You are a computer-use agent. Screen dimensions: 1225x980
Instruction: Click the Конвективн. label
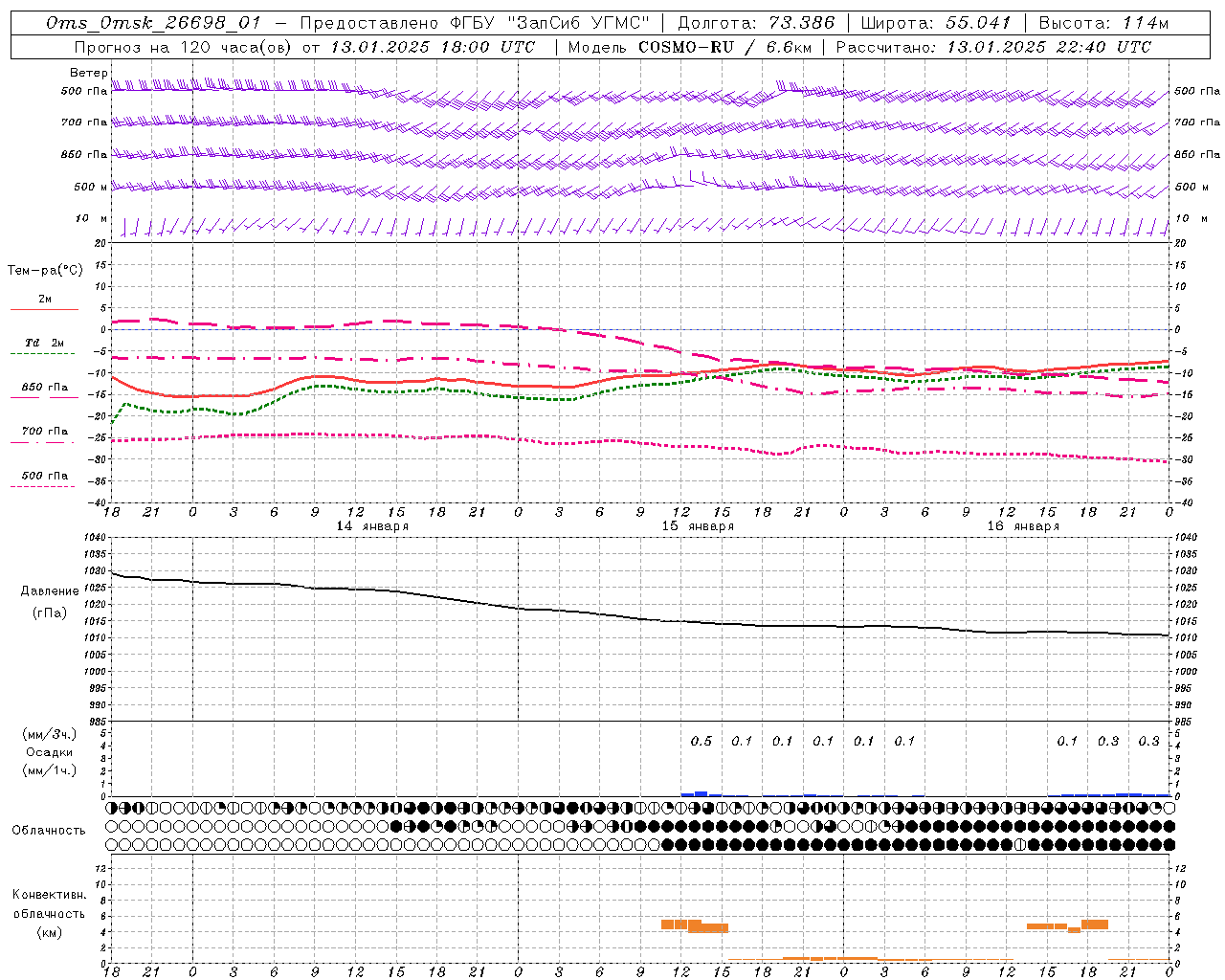(50, 894)
